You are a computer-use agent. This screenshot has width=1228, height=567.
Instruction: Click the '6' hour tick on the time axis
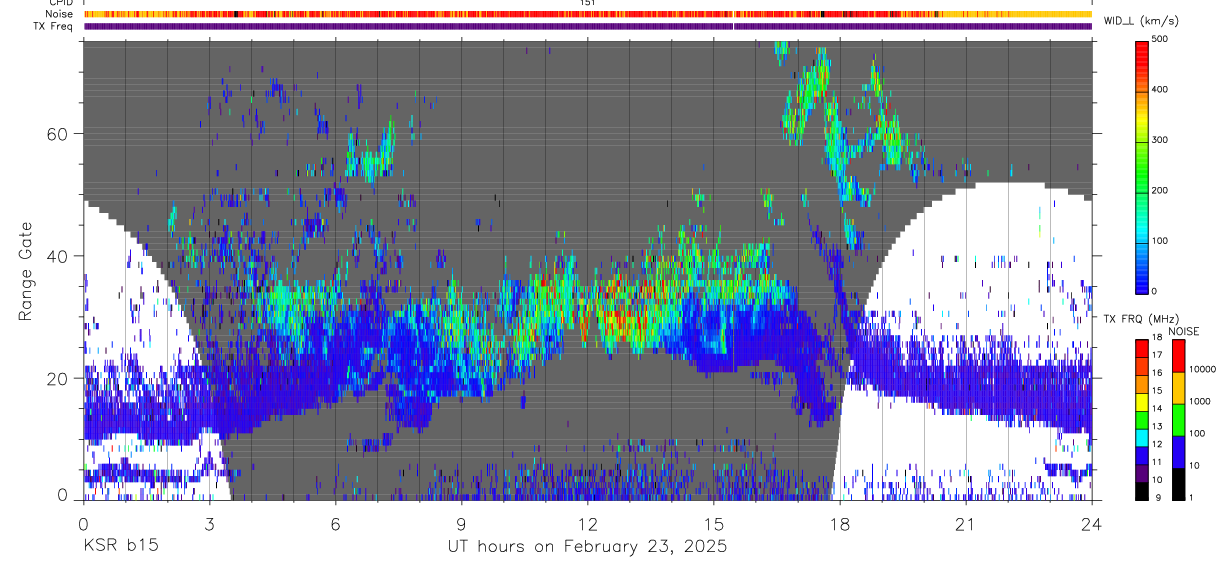pyautogui.click(x=336, y=523)
